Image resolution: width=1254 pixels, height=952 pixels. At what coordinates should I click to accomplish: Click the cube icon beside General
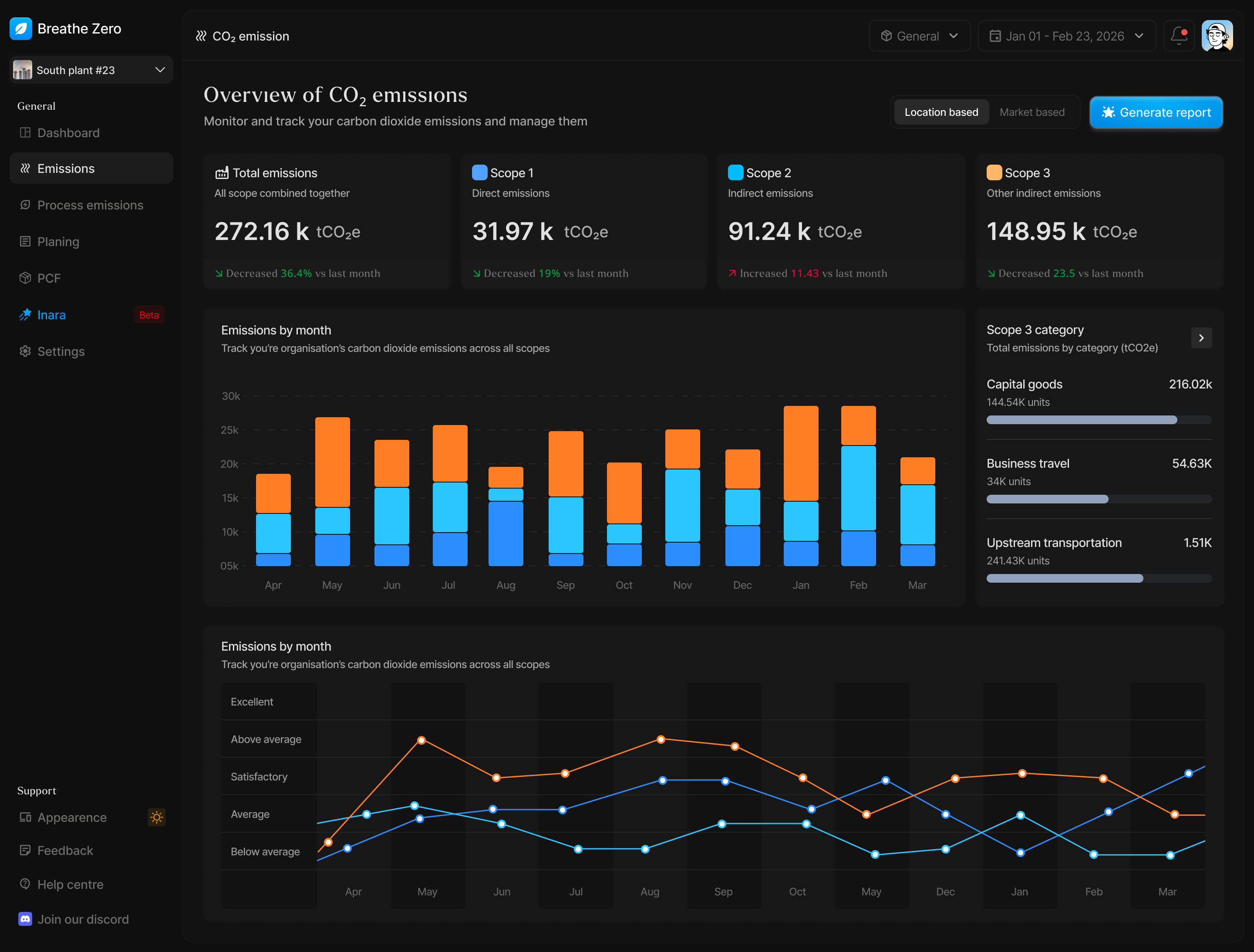coord(886,36)
